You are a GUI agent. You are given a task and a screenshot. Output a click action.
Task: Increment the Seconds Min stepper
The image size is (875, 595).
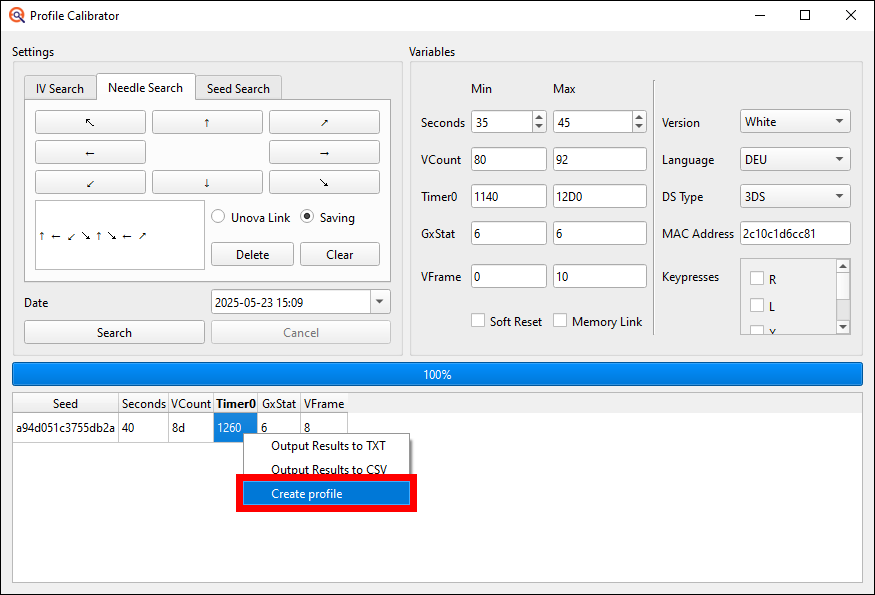538,116
